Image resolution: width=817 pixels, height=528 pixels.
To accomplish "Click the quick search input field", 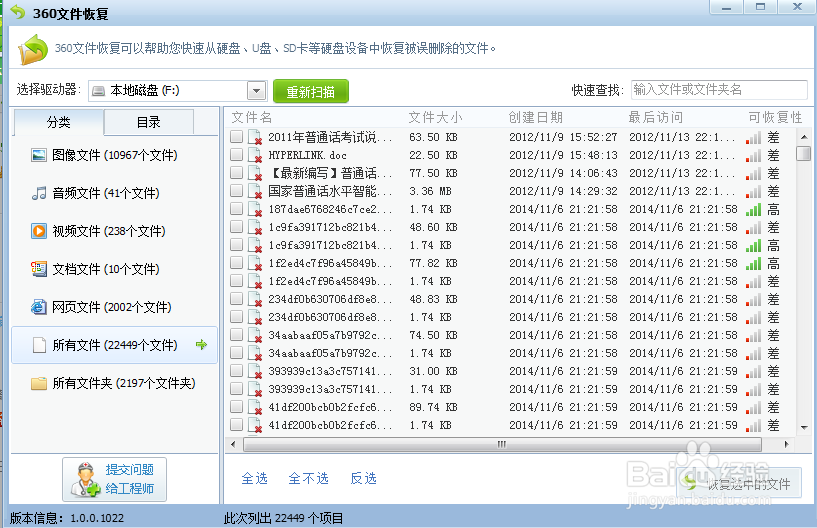I will [x=719, y=90].
